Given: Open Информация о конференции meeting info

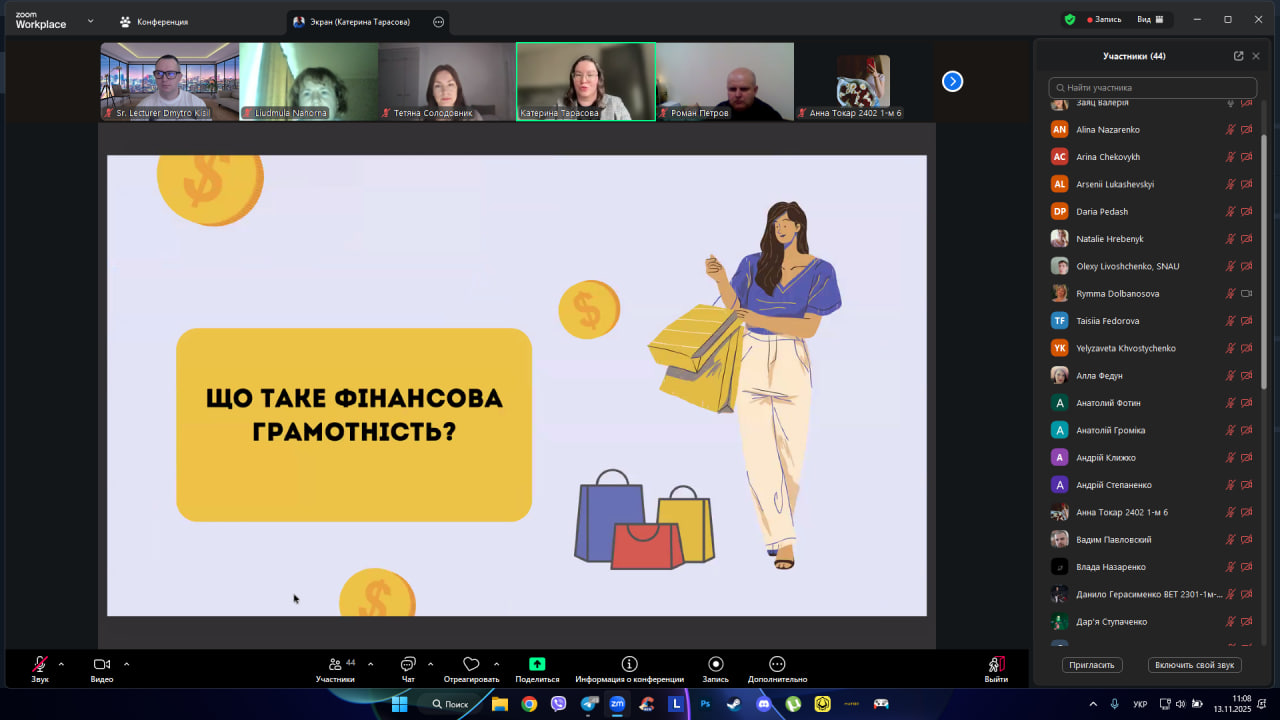Looking at the screenshot, I should pyautogui.click(x=629, y=665).
